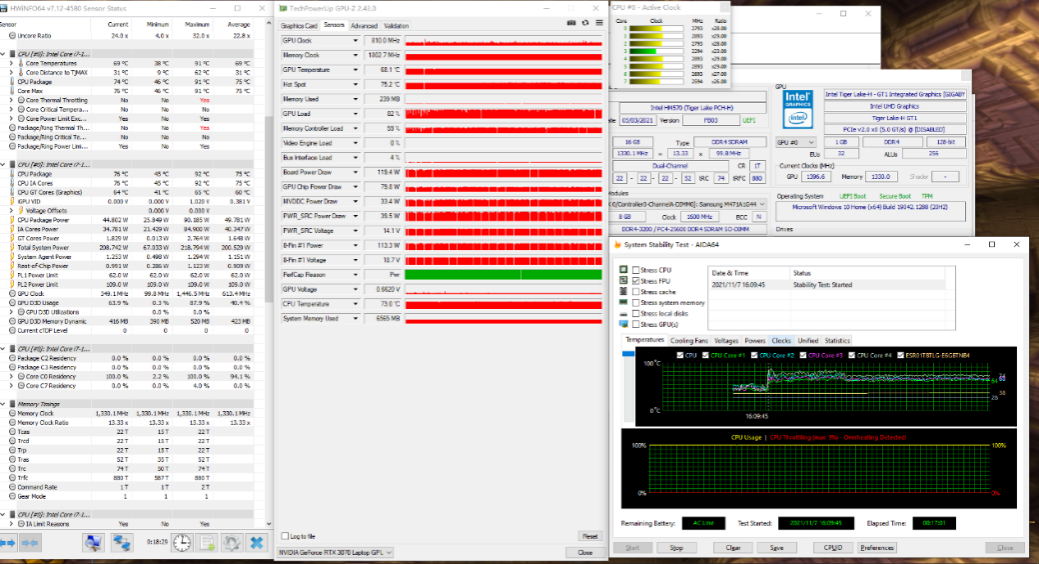
Task: Click the HWiNFO reset clock icon
Action: click(182, 543)
